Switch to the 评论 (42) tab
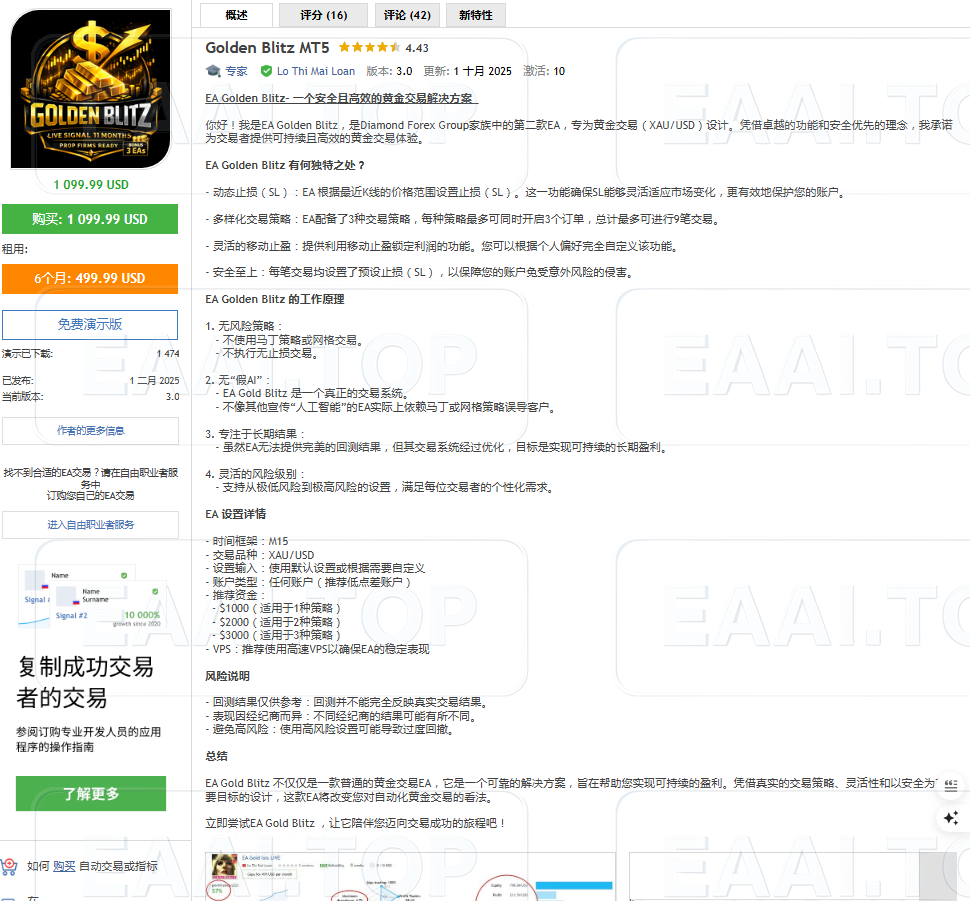Viewport: 970px width, 901px height. coord(406,15)
